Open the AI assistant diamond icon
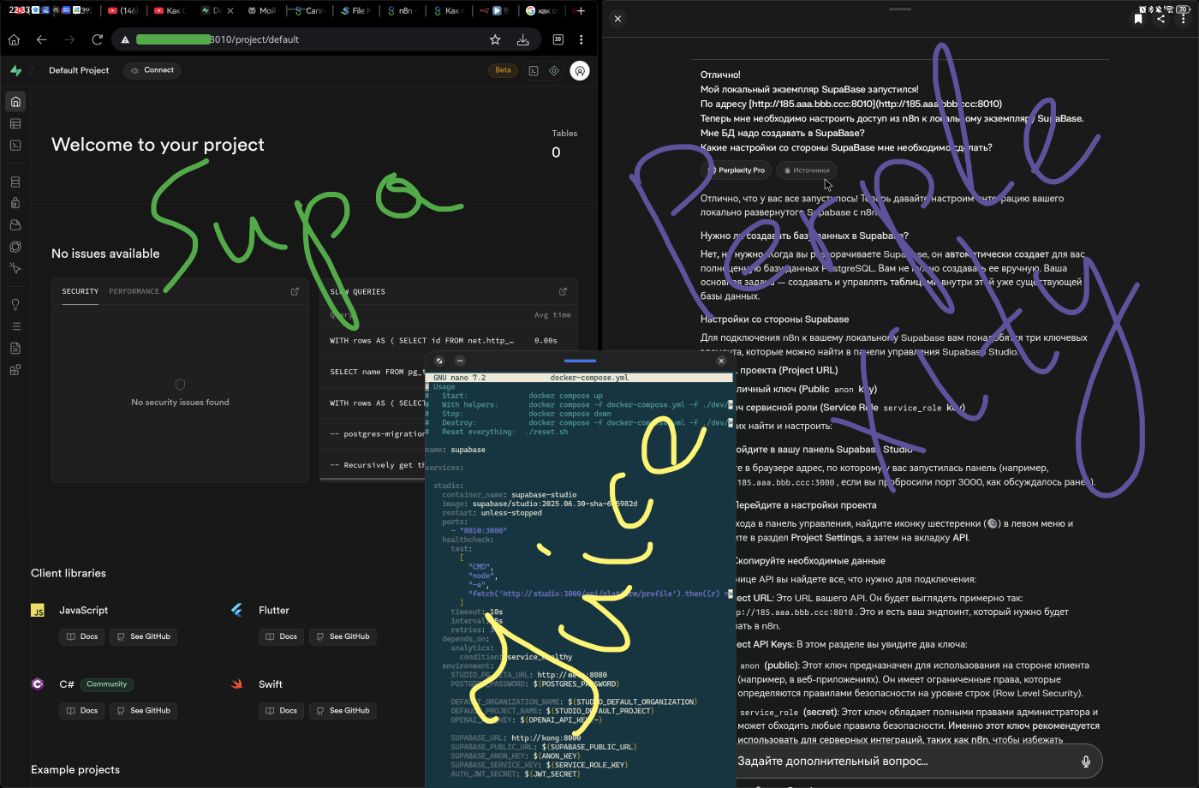 pyautogui.click(x=554, y=71)
